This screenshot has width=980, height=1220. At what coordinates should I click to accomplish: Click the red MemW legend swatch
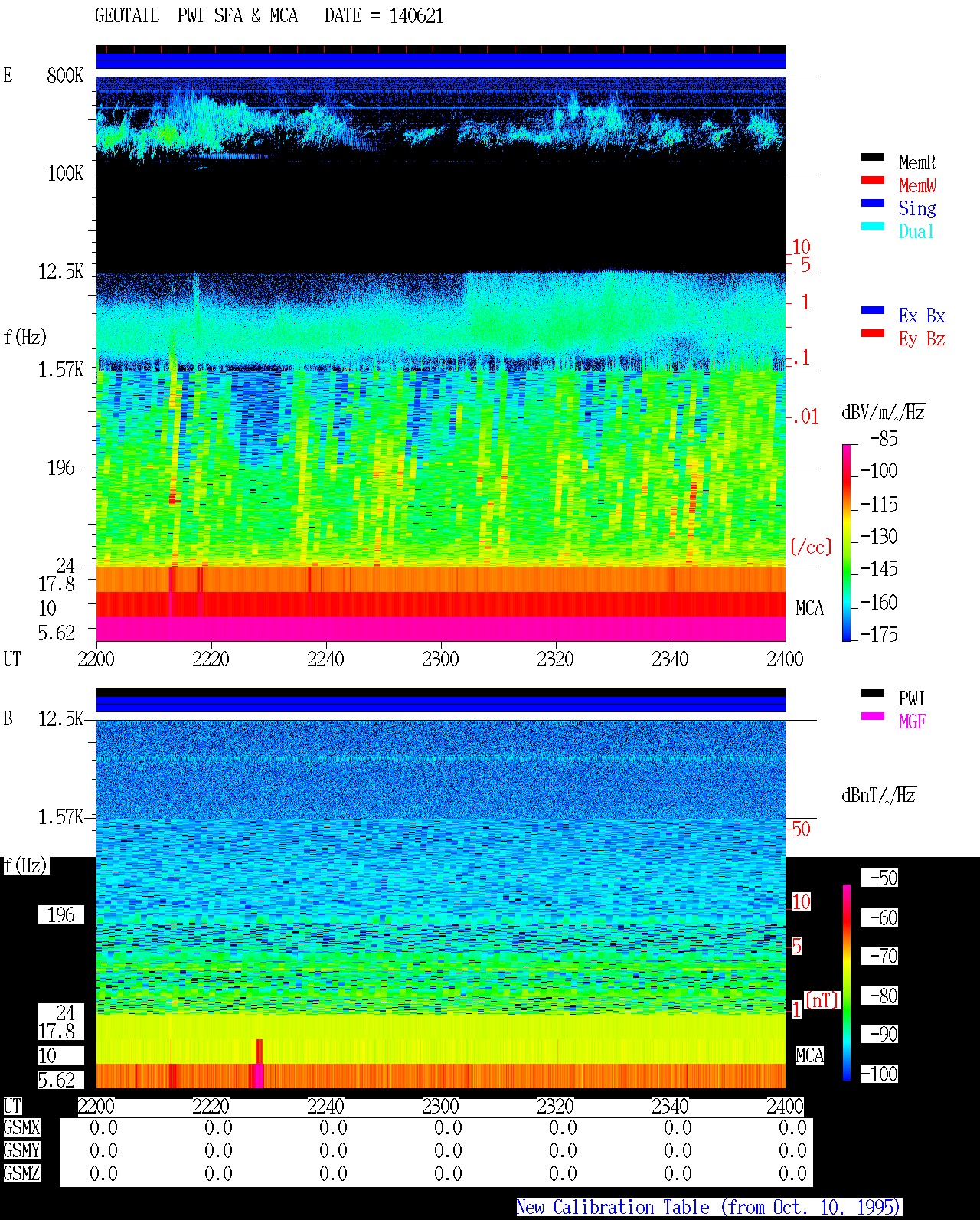click(x=872, y=180)
